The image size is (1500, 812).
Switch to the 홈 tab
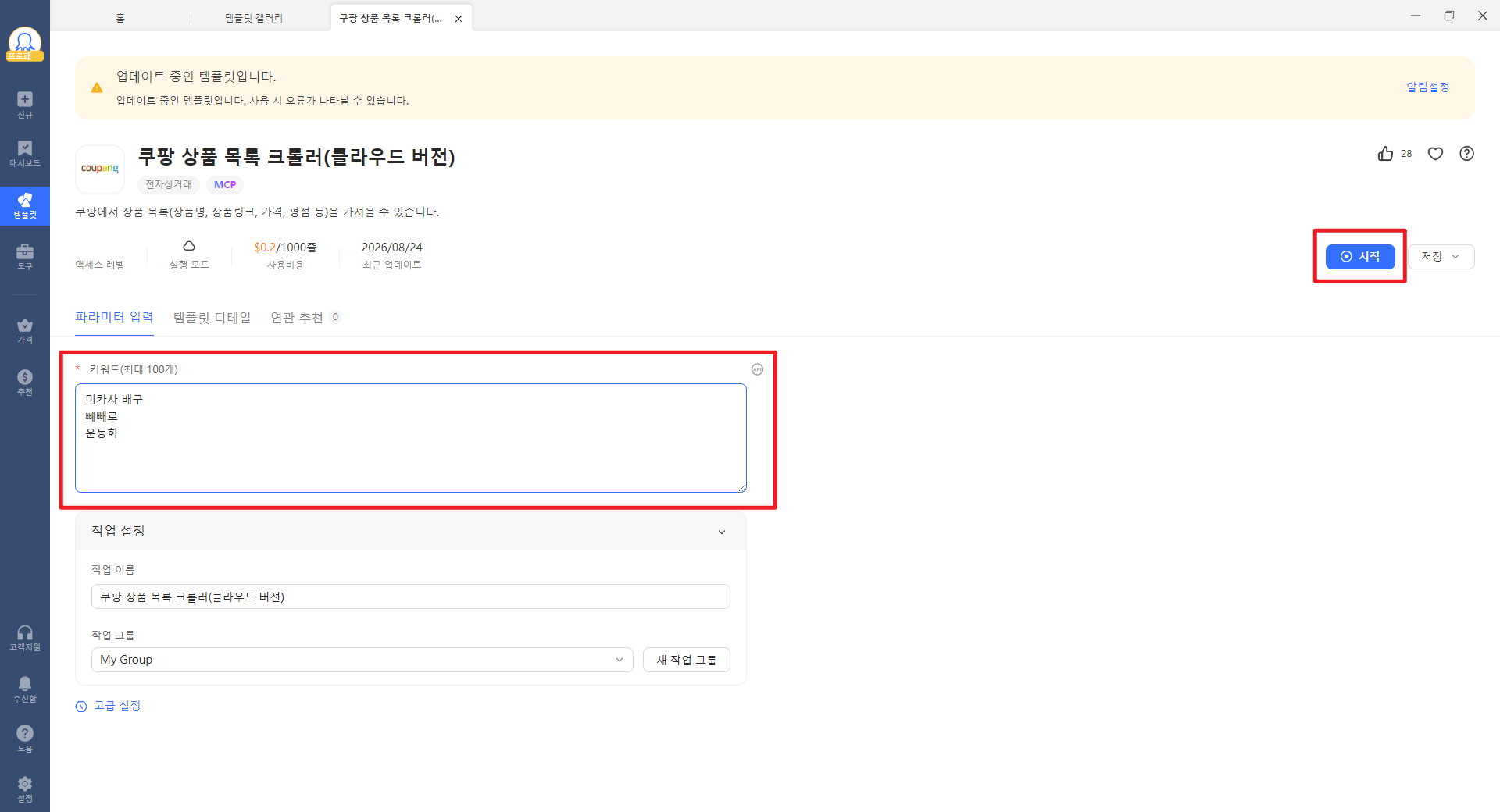[120, 18]
